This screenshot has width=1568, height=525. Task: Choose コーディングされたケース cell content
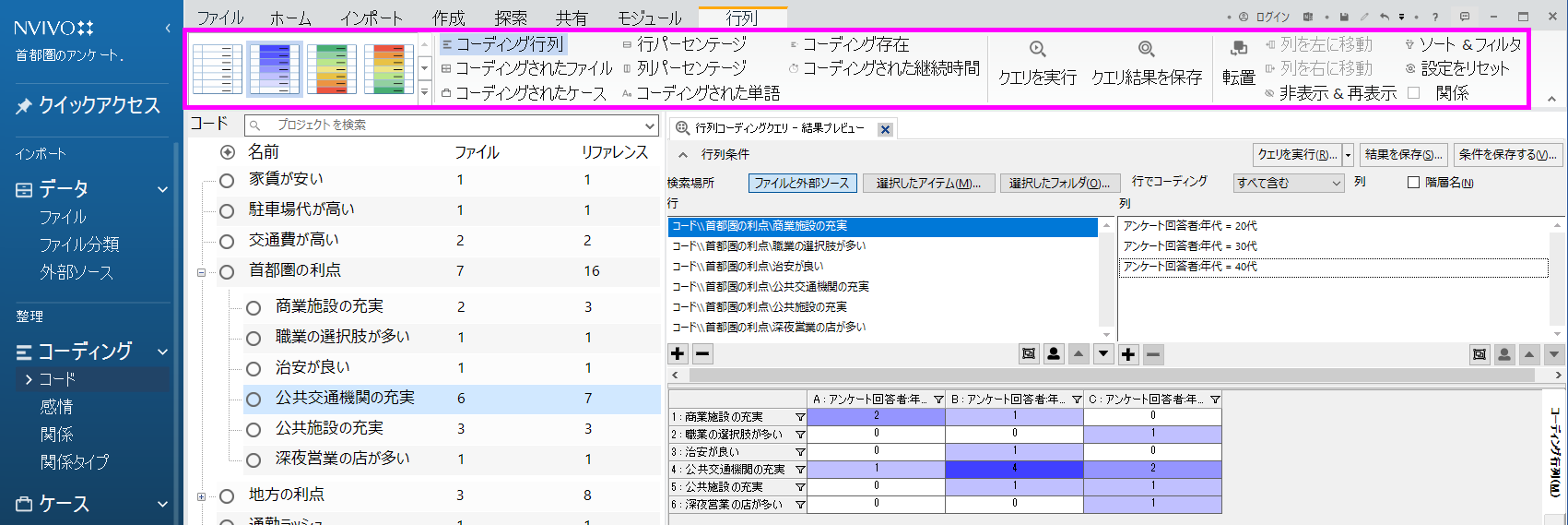pyautogui.click(x=524, y=93)
